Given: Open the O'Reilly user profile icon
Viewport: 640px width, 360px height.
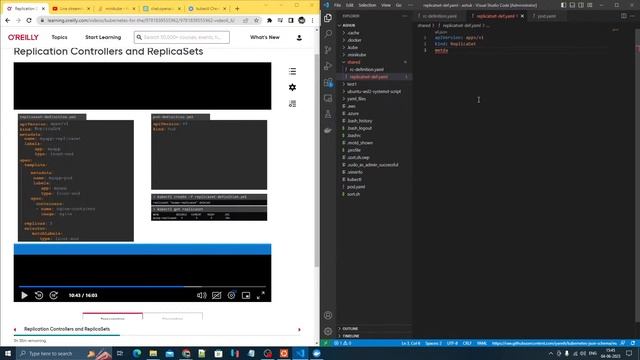Looking at the screenshot, I should (299, 38).
